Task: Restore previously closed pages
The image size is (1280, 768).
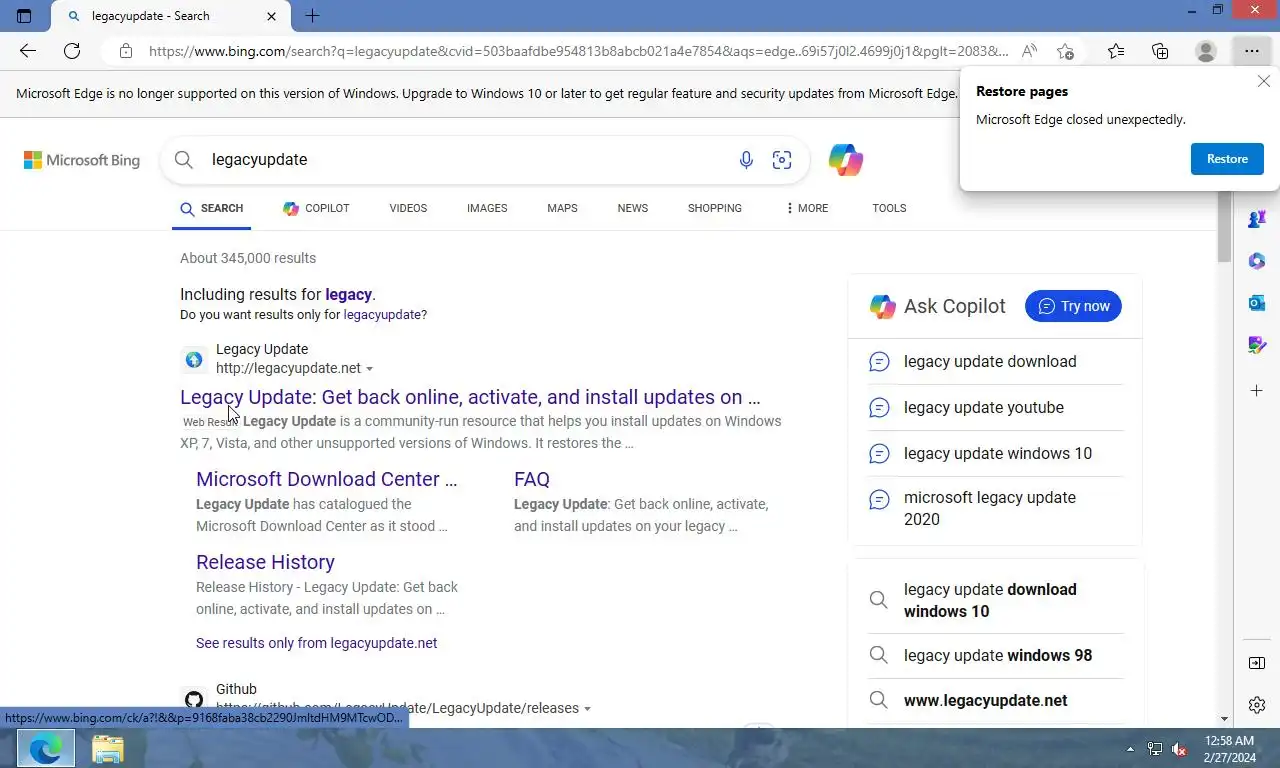Action: (1227, 159)
